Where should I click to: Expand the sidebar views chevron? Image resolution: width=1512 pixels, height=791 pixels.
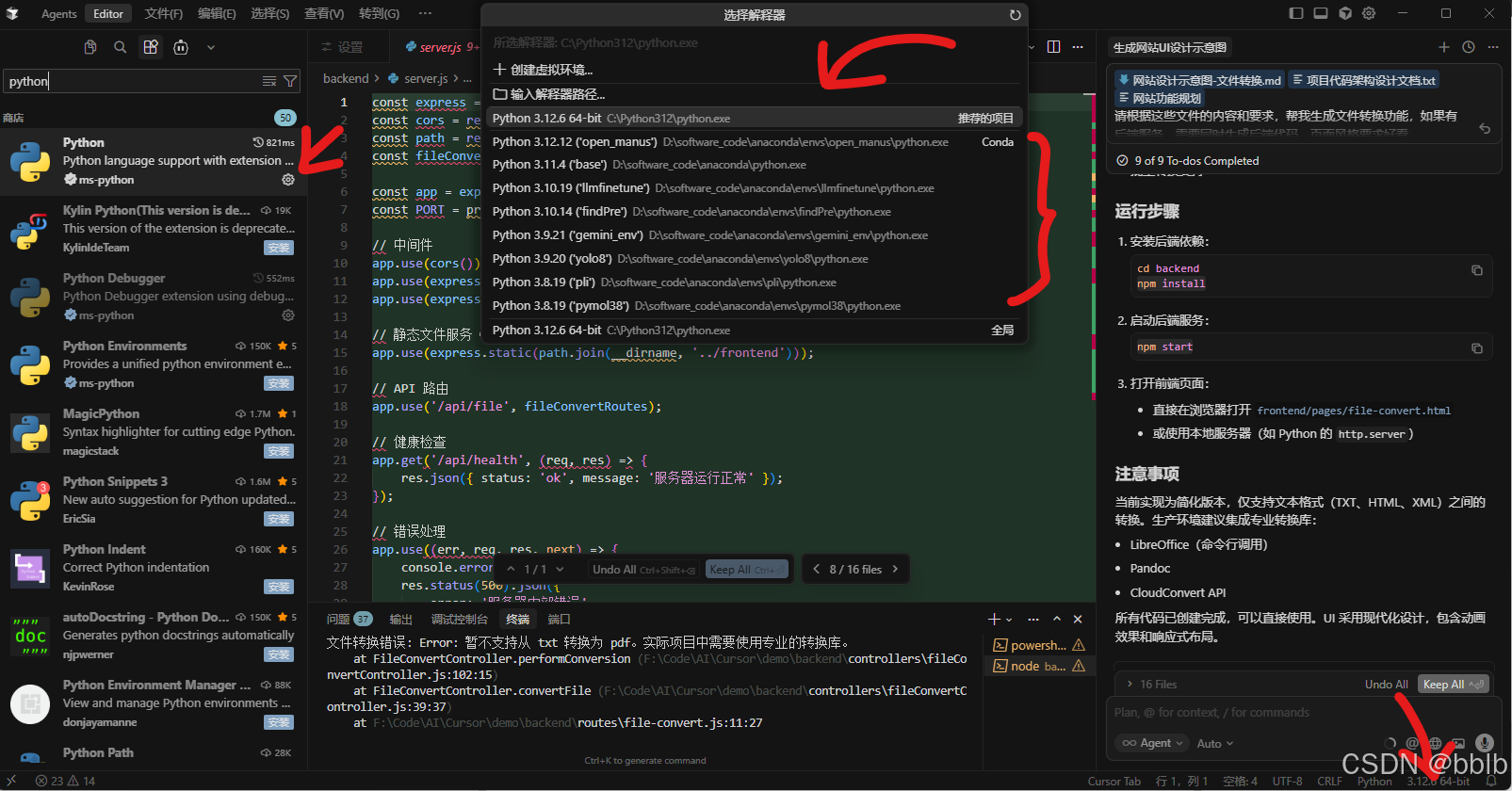pos(211,47)
